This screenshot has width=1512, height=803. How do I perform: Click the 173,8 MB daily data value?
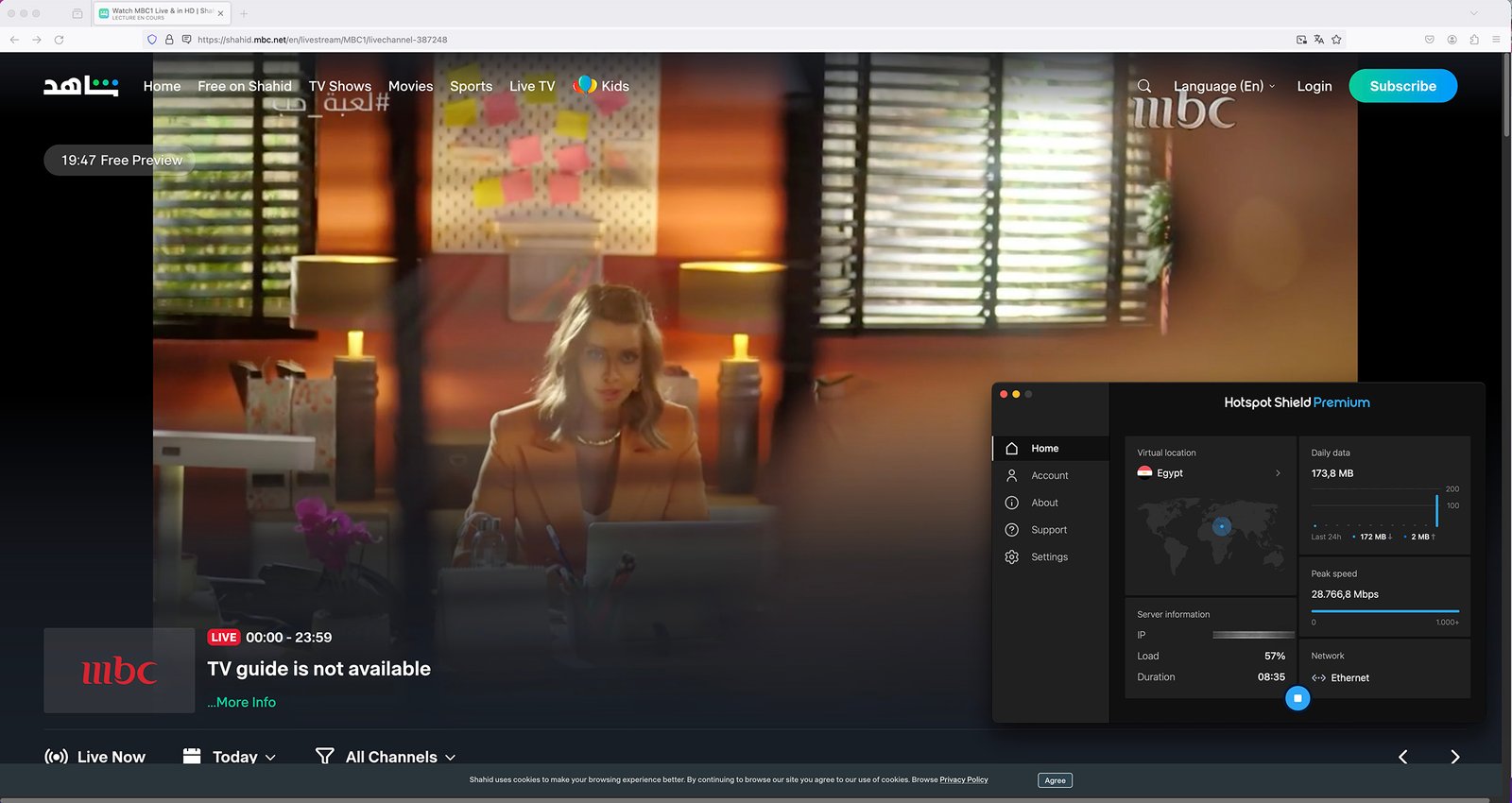click(x=1332, y=473)
